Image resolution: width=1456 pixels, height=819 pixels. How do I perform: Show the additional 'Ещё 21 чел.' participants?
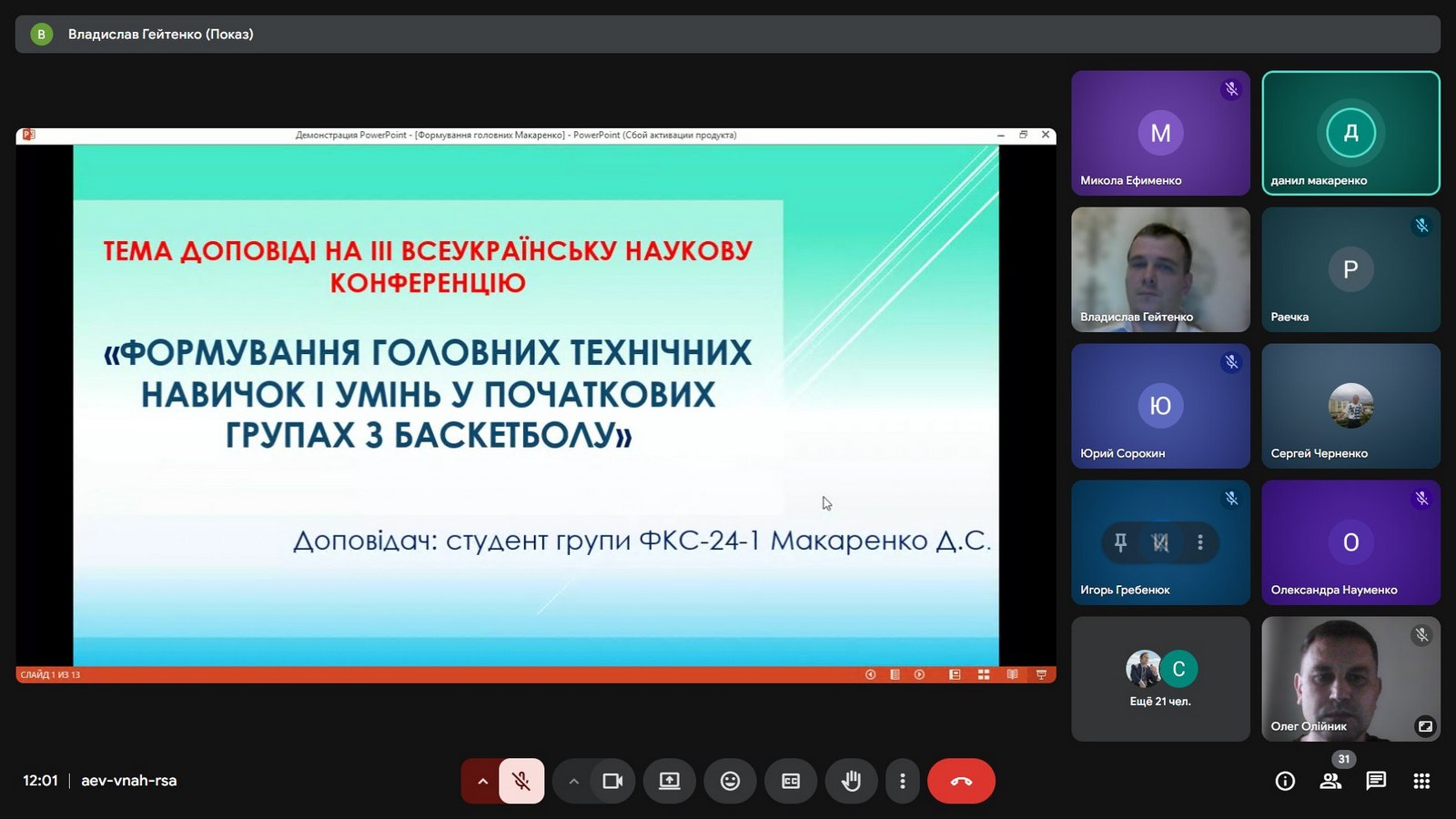[x=1160, y=679]
